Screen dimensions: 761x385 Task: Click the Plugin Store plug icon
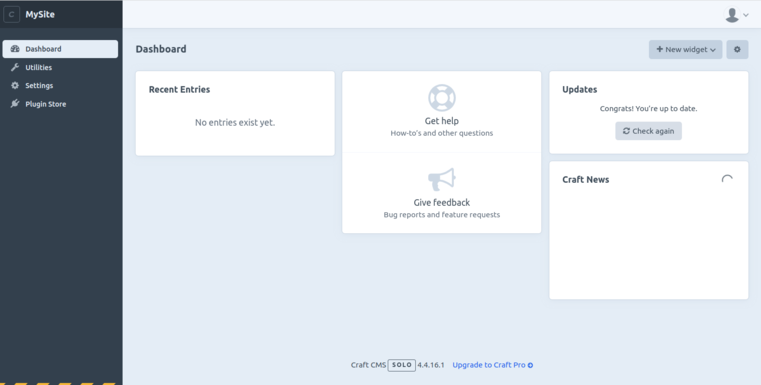(x=15, y=104)
